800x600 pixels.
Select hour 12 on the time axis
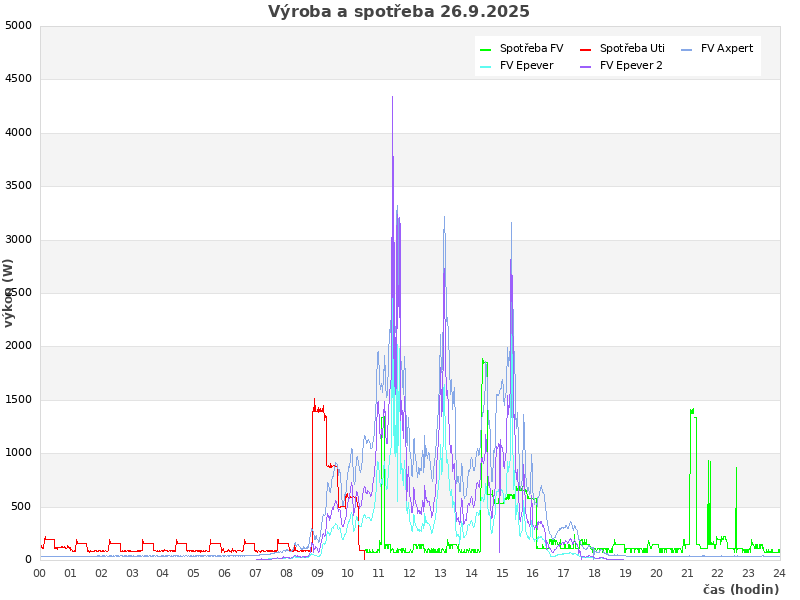[x=410, y=573]
